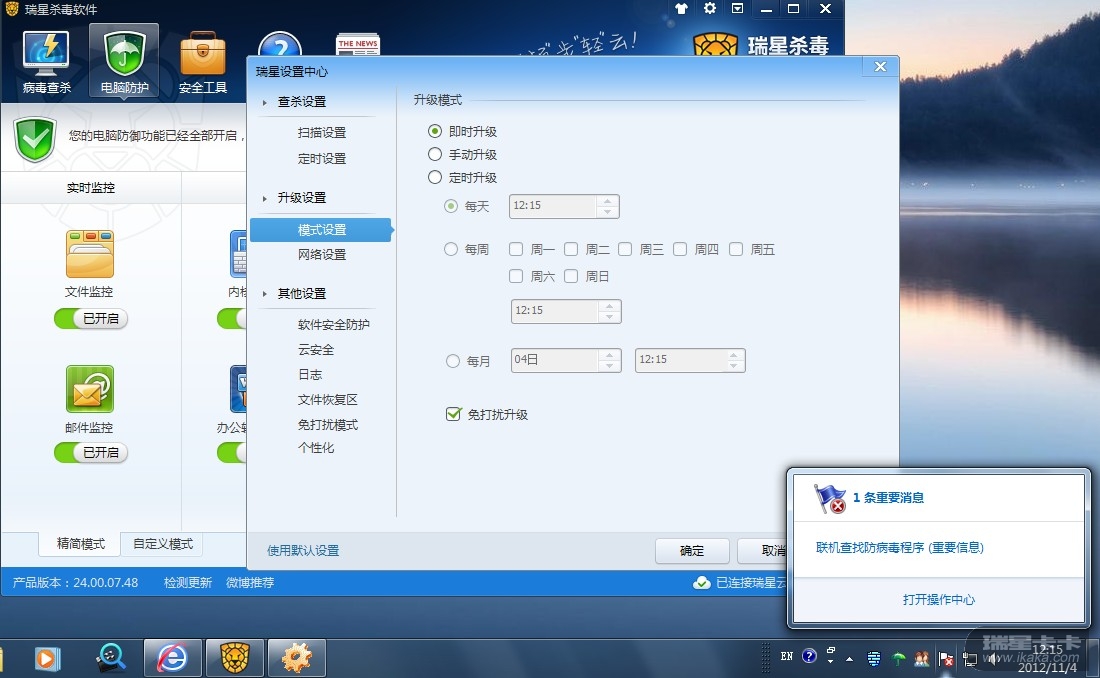Select 每月 radio option
Screen dimensions: 1100x678
point(453,361)
